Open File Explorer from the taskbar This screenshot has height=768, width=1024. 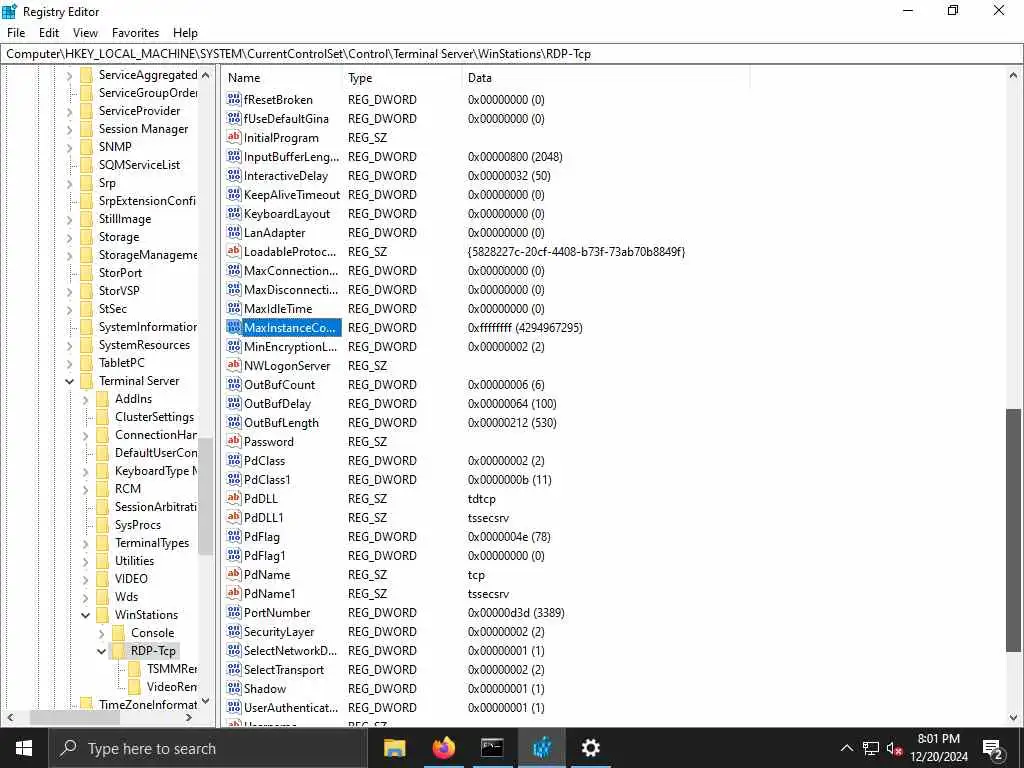point(394,748)
